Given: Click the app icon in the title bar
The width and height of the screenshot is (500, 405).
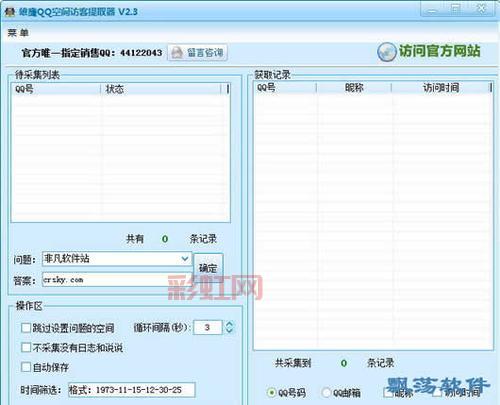Looking at the screenshot, I should pos(10,12).
